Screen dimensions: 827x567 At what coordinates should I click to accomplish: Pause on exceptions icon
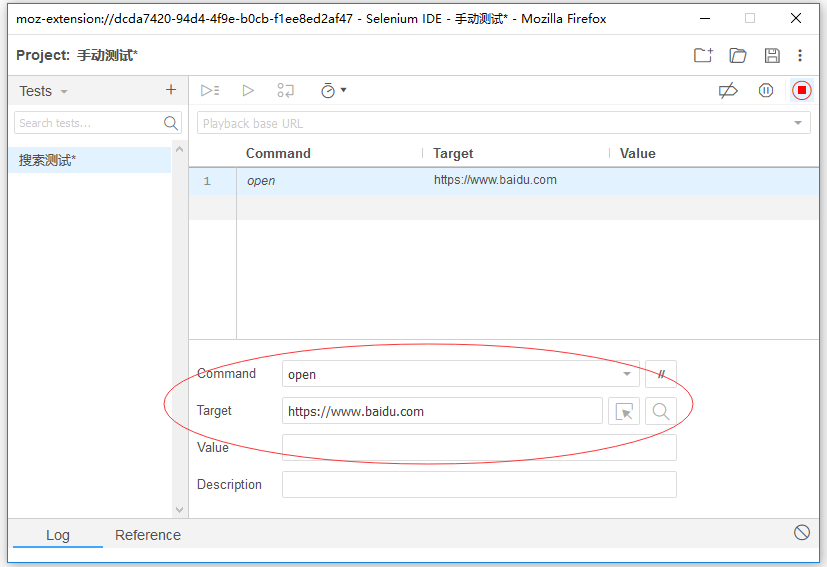[x=766, y=91]
